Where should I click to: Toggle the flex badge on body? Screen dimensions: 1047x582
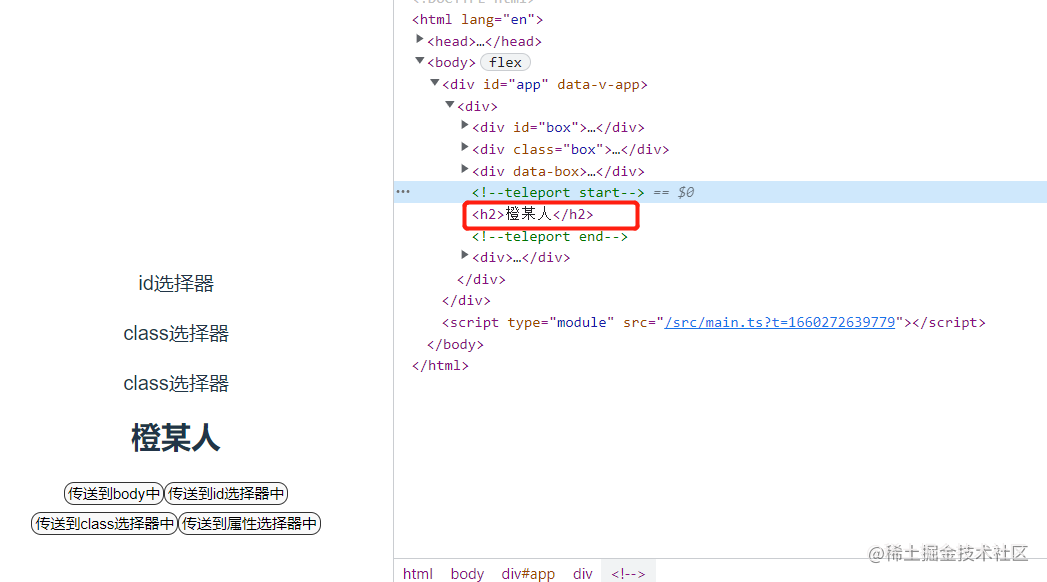(505, 62)
